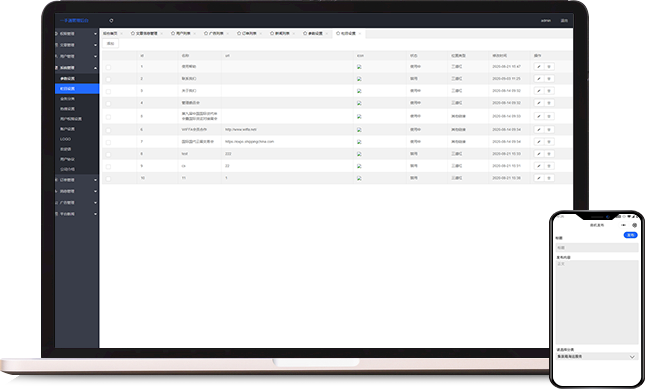The width and height of the screenshot is (647, 389).
Task: Click the trash delete icon in row 1
Action: click(549, 66)
